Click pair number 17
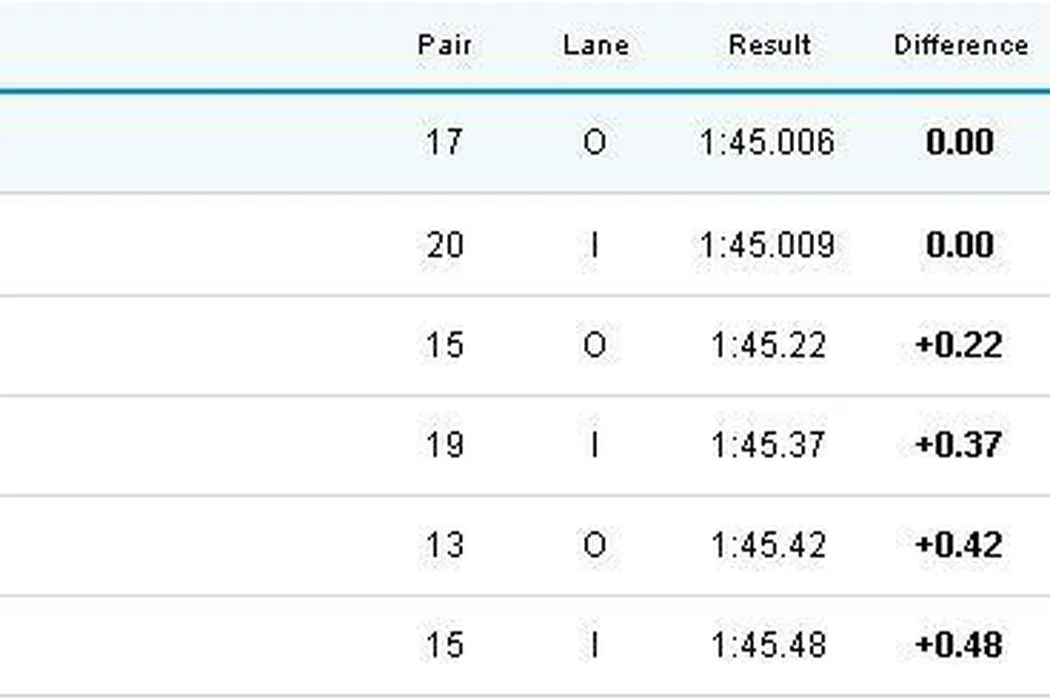1050x700 pixels. (444, 143)
